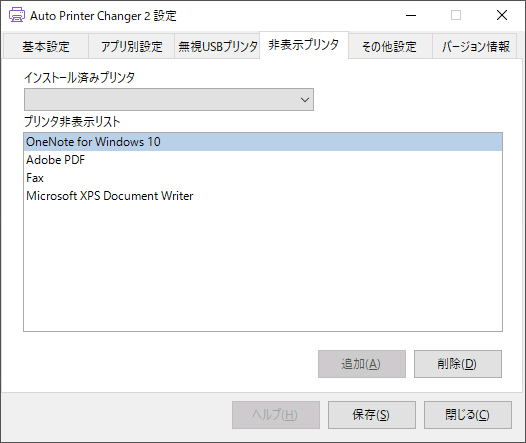Viewport: 526px width, 443px height.
Task: Click inside the installed printer combo box
Action: [169, 100]
